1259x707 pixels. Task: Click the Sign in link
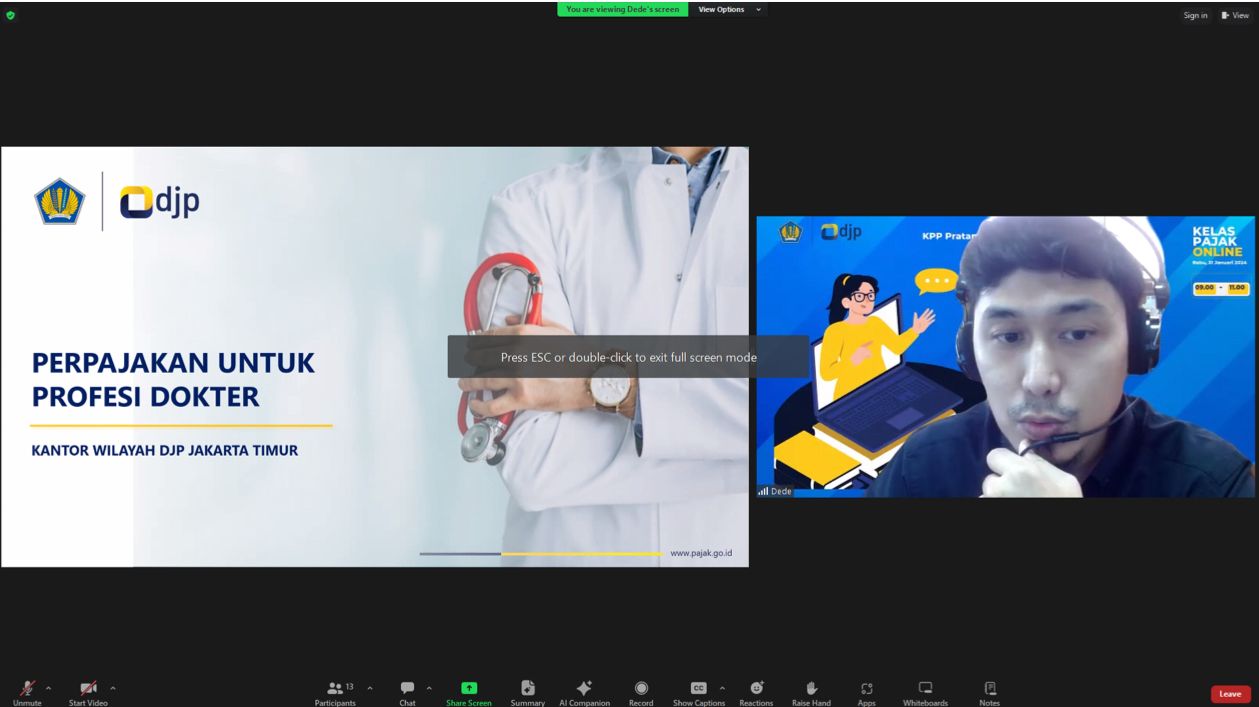click(1195, 15)
